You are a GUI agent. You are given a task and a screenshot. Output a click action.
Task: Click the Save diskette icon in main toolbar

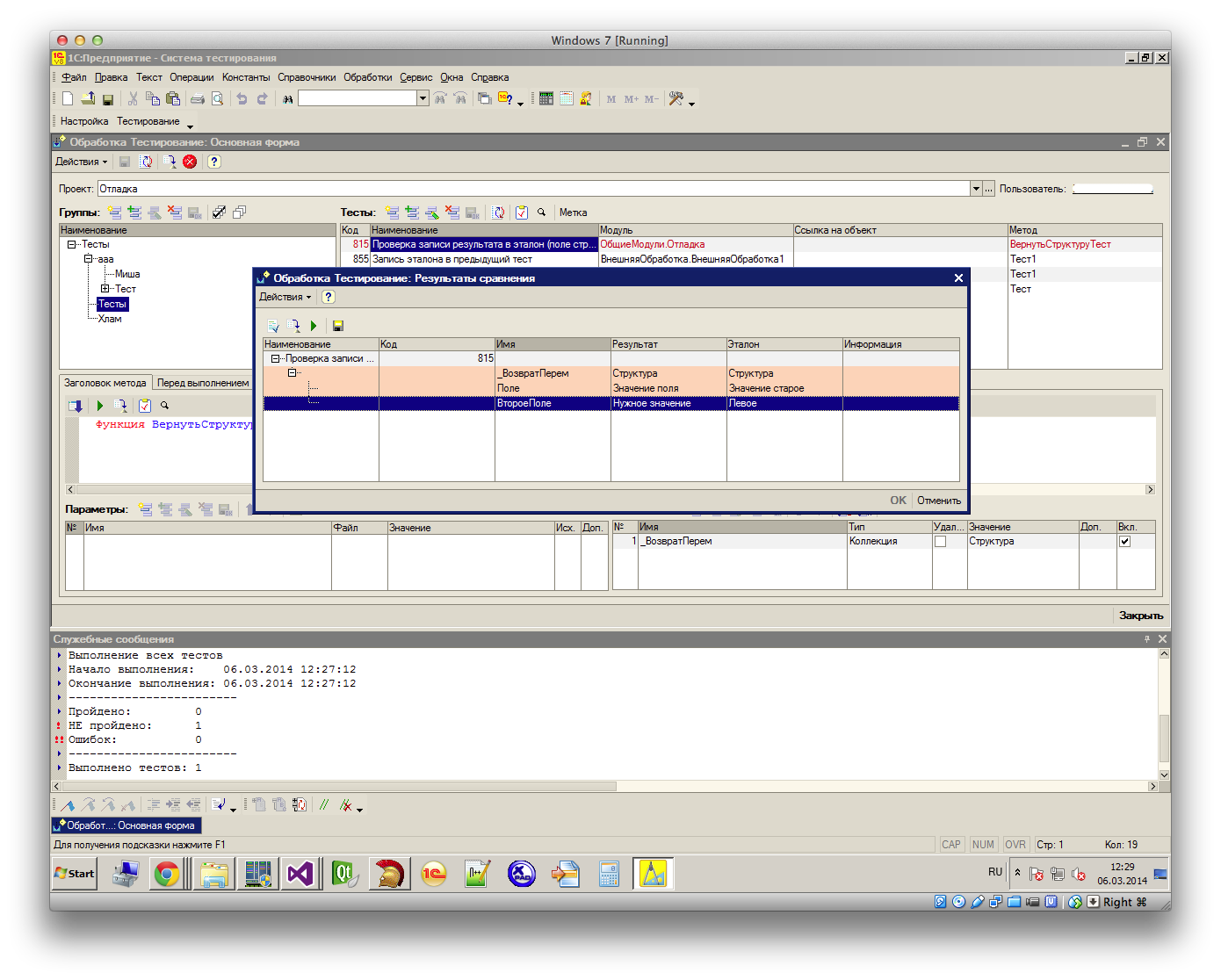click(108, 99)
